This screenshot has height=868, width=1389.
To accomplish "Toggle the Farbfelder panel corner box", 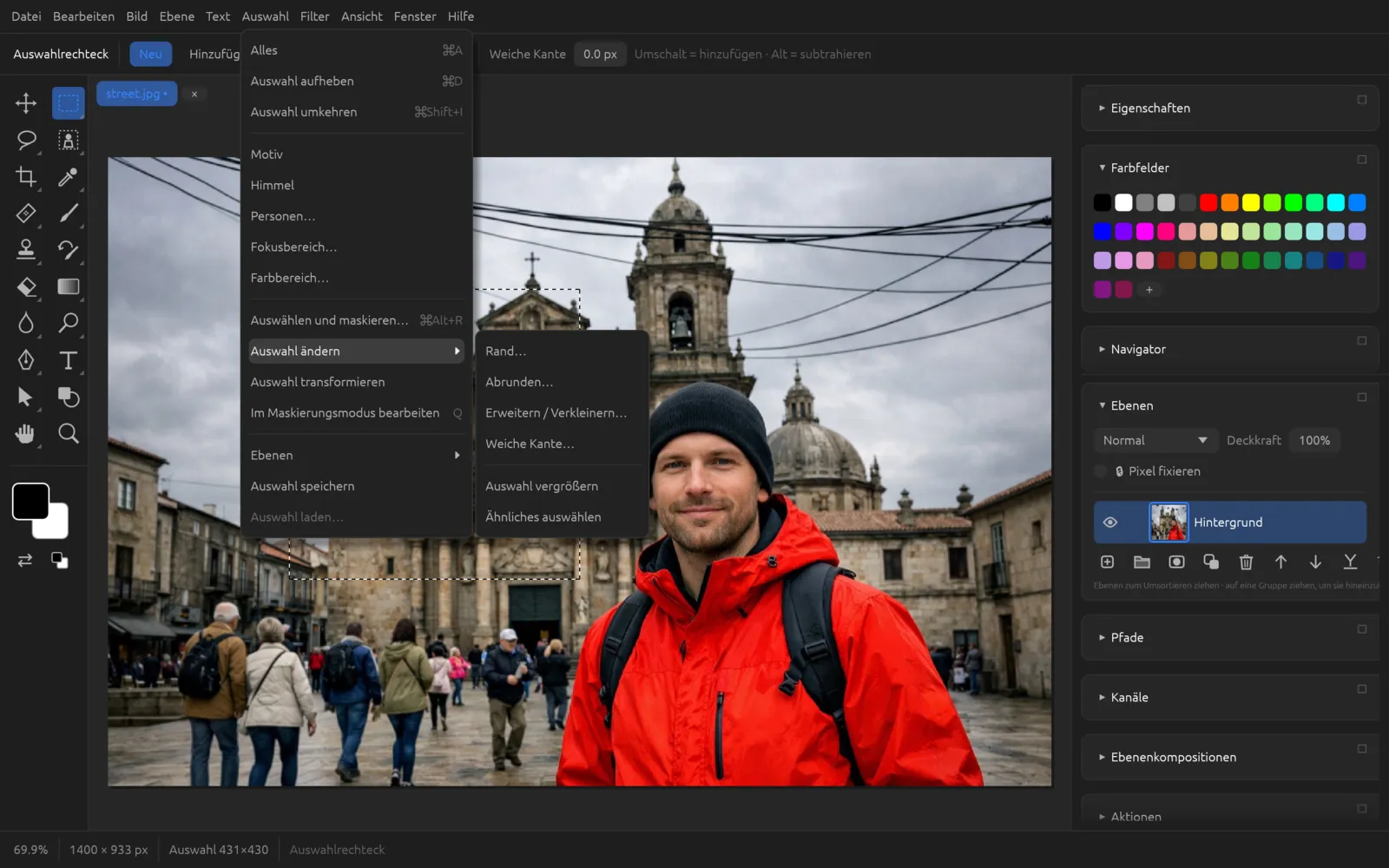I will 1361,160.
